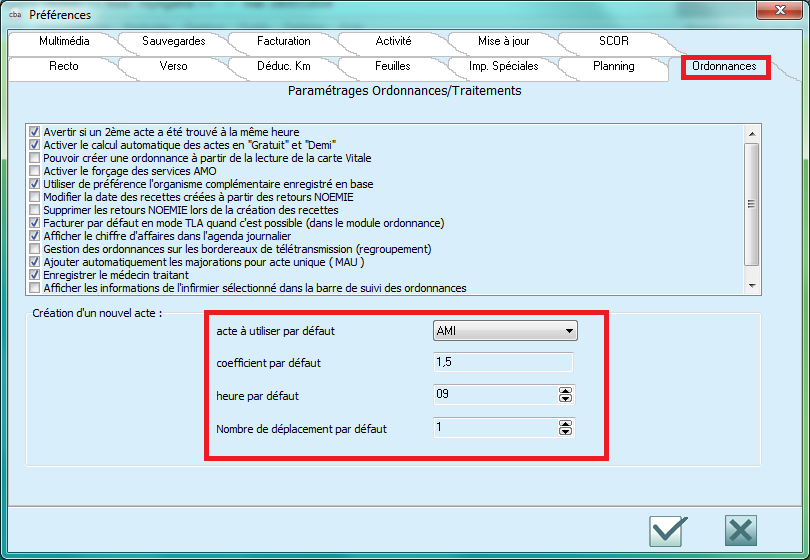This screenshot has width=810, height=560.
Task: Enable "Supprimer les retours NOEMIE" checkbox
Action: (35, 210)
